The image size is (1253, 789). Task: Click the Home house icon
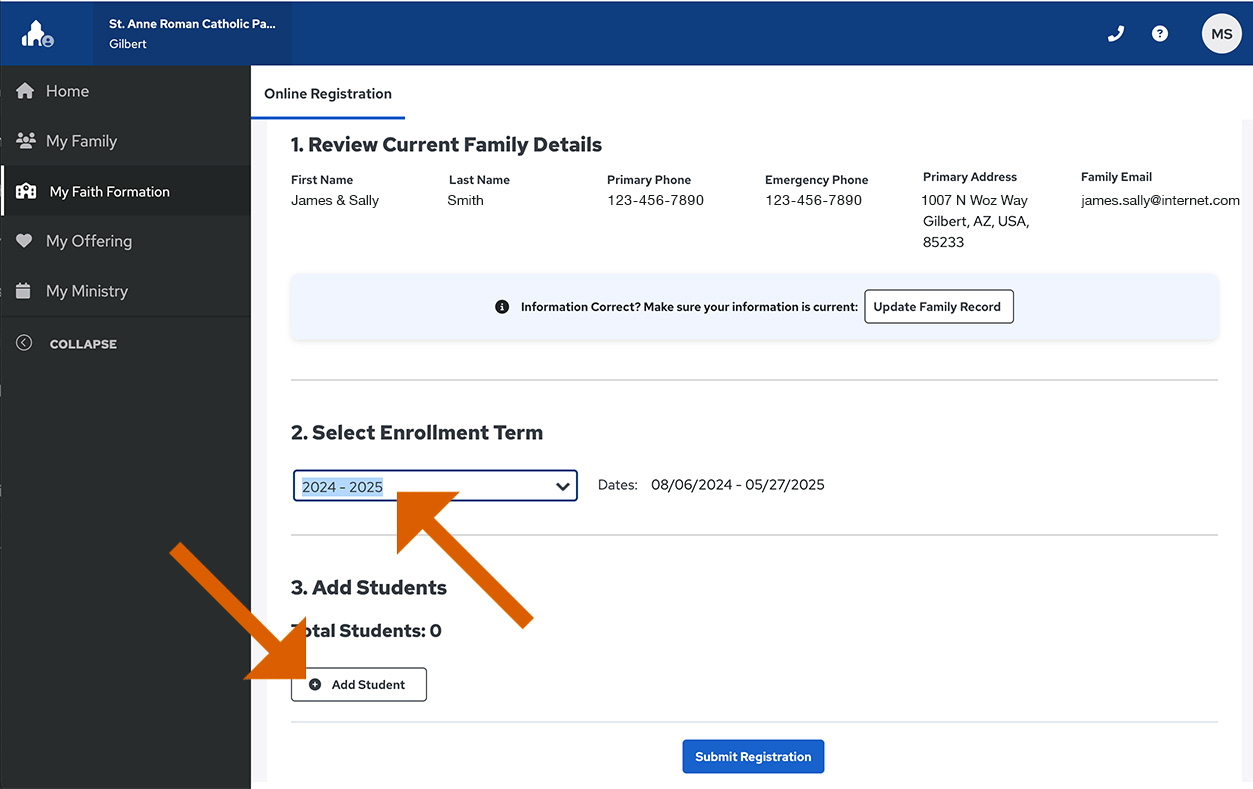pos(25,91)
